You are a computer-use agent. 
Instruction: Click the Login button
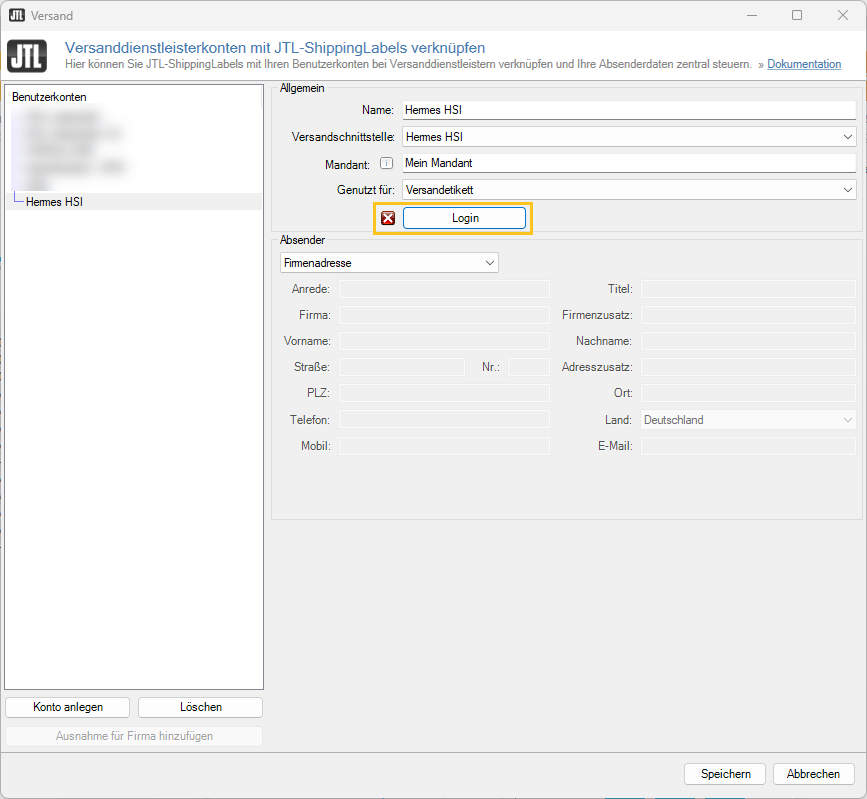[464, 218]
